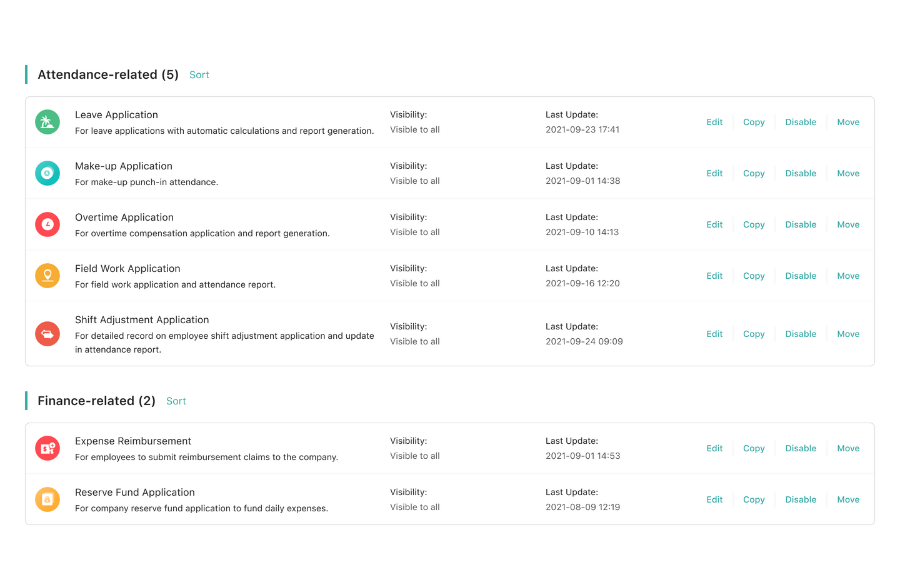Sort the Attendance-related group
The width and height of the screenshot is (900, 580).
[199, 75]
